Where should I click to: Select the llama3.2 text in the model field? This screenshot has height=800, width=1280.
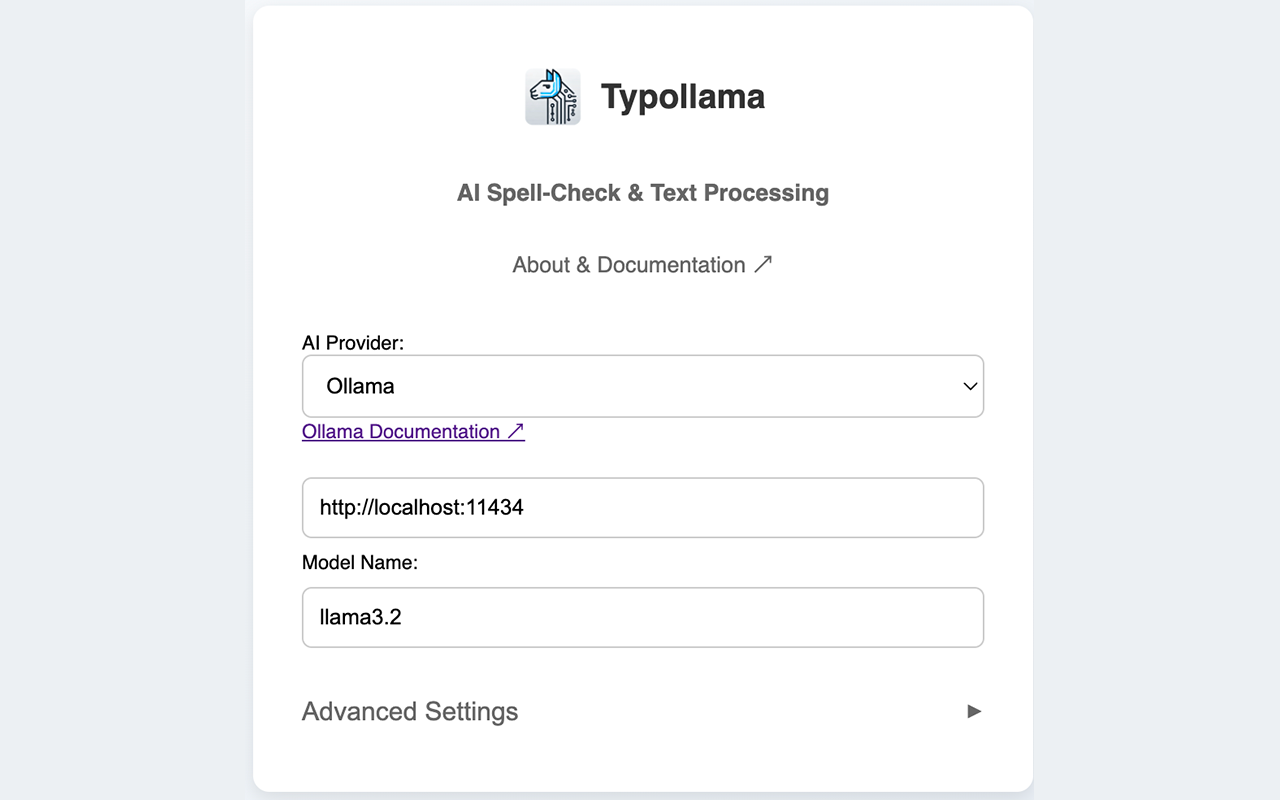click(x=360, y=617)
